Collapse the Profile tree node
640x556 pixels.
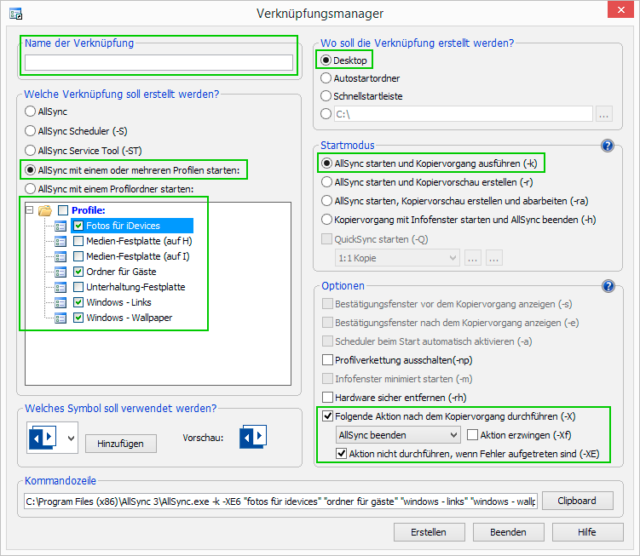click(29, 210)
